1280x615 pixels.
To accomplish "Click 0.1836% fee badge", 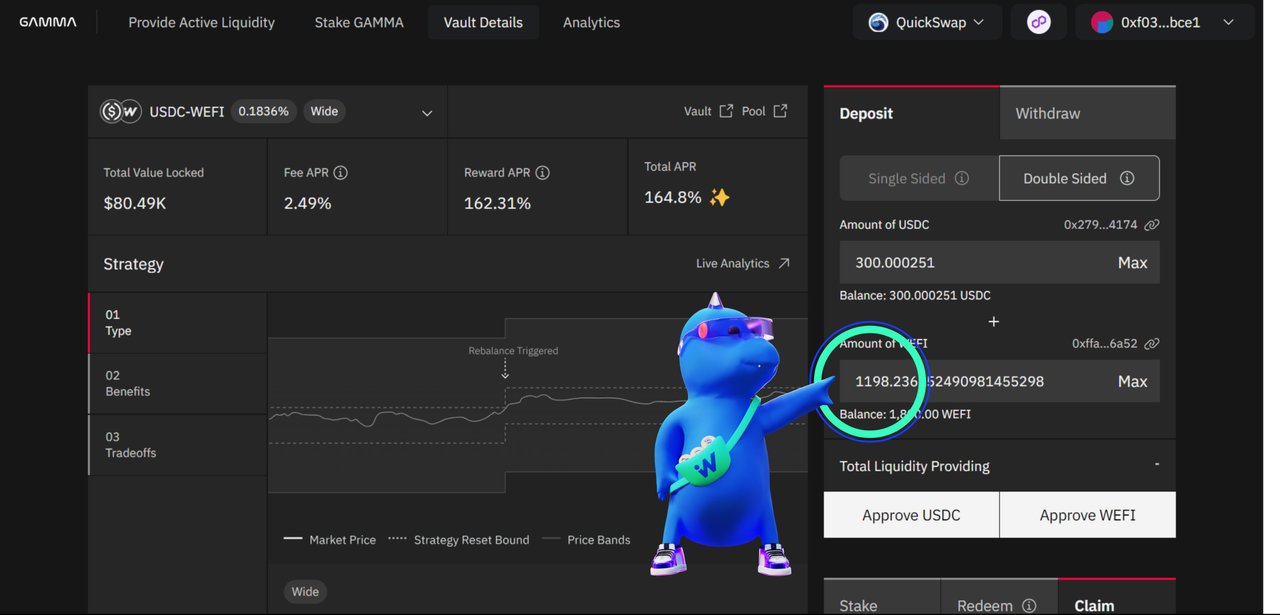I will pos(263,111).
